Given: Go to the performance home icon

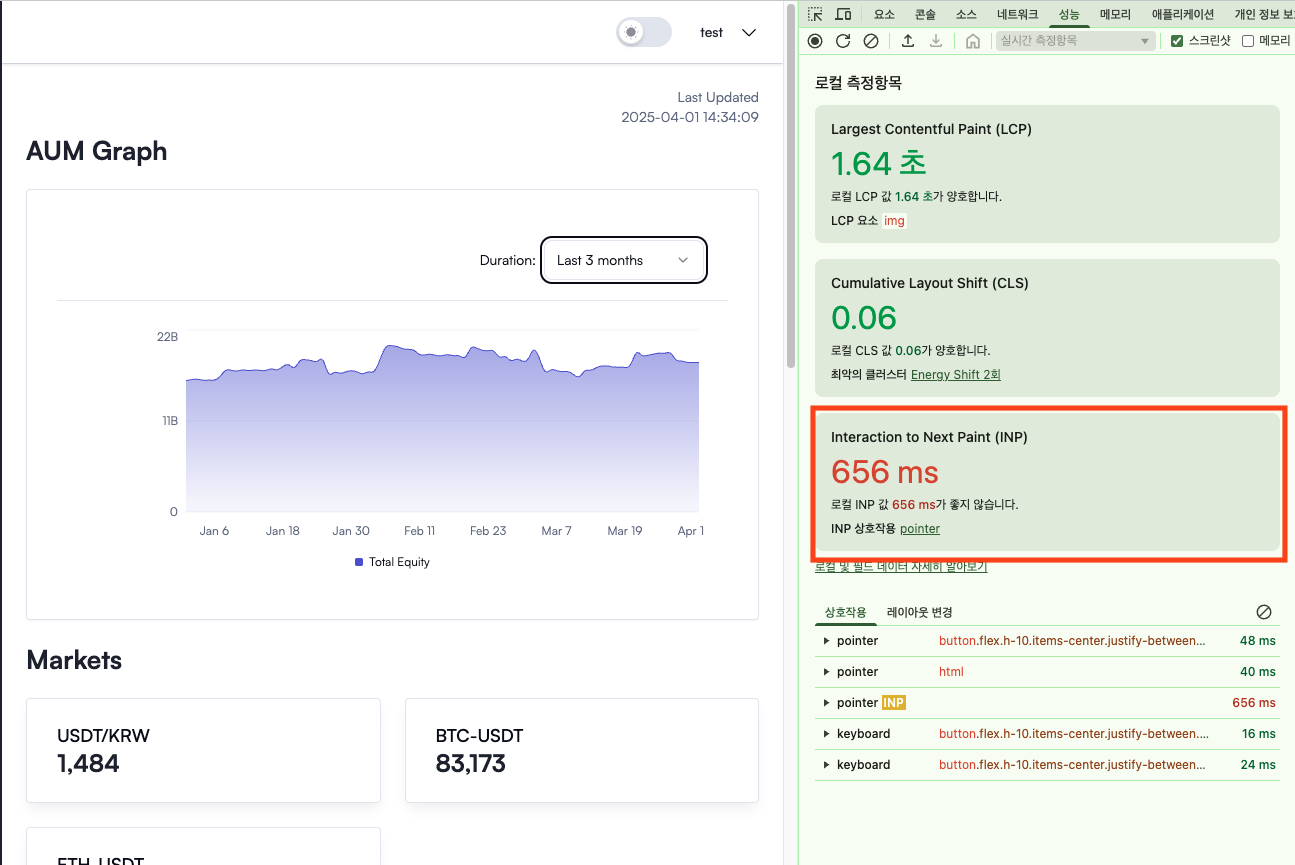Looking at the screenshot, I should (x=973, y=41).
